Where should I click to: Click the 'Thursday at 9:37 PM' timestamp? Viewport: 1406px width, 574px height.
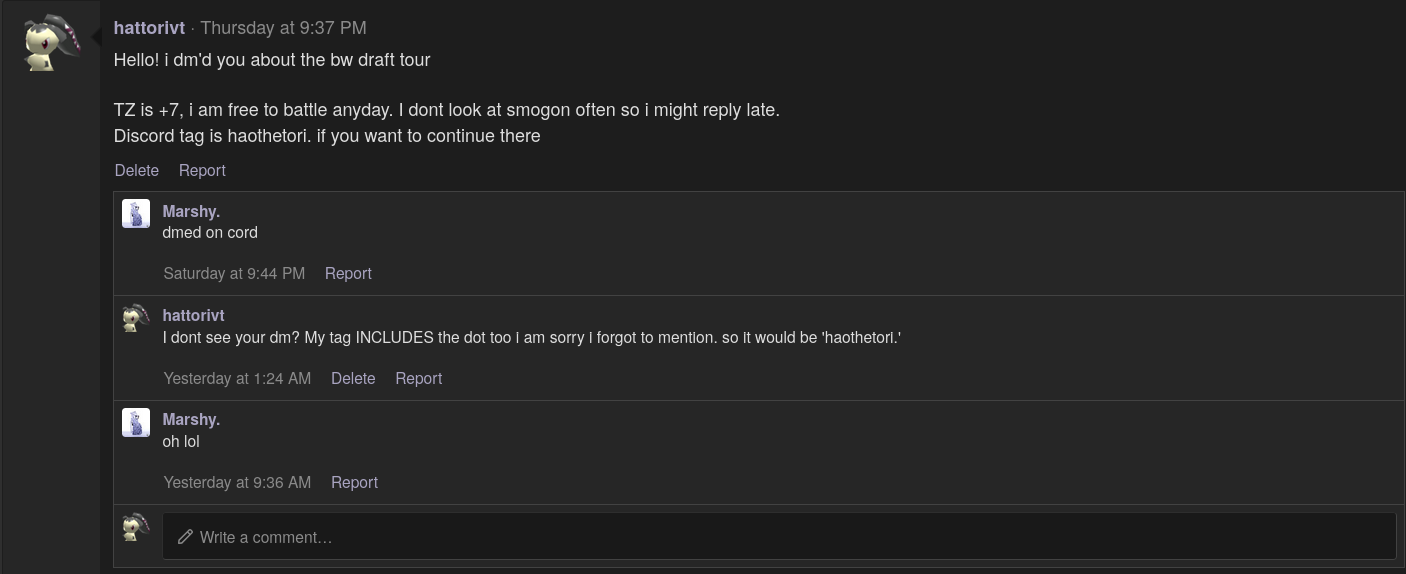(x=283, y=28)
